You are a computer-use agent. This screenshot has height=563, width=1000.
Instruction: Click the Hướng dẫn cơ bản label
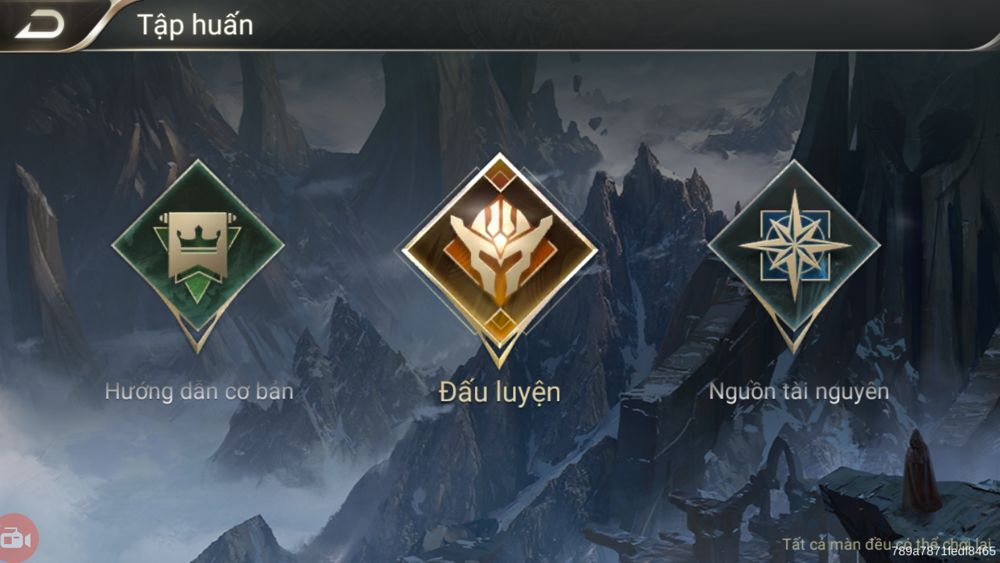(x=199, y=391)
